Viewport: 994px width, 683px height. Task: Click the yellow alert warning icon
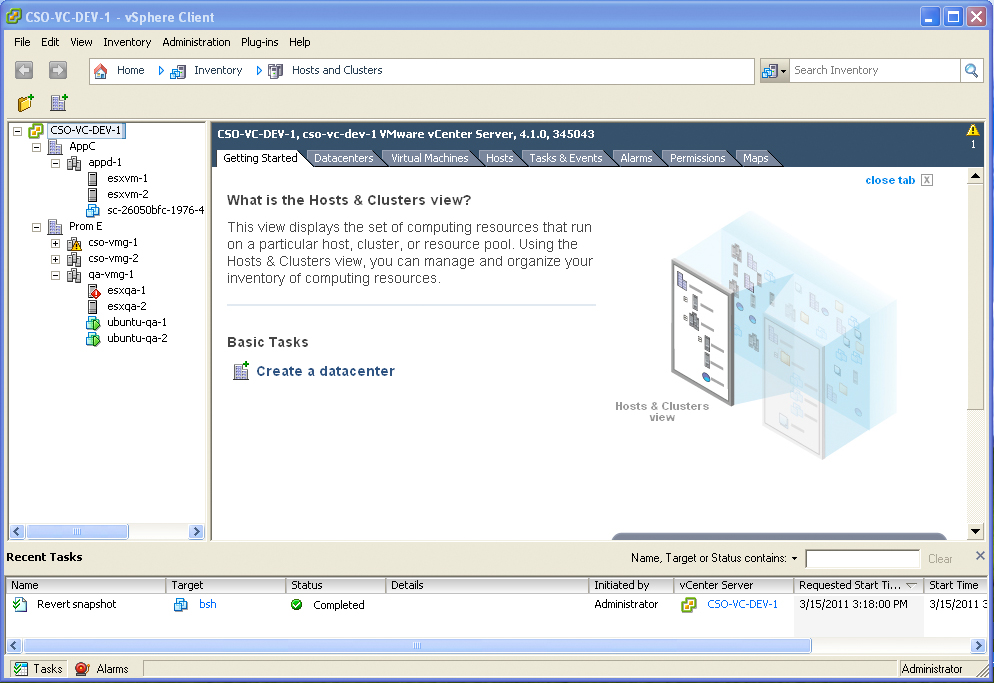click(972, 130)
